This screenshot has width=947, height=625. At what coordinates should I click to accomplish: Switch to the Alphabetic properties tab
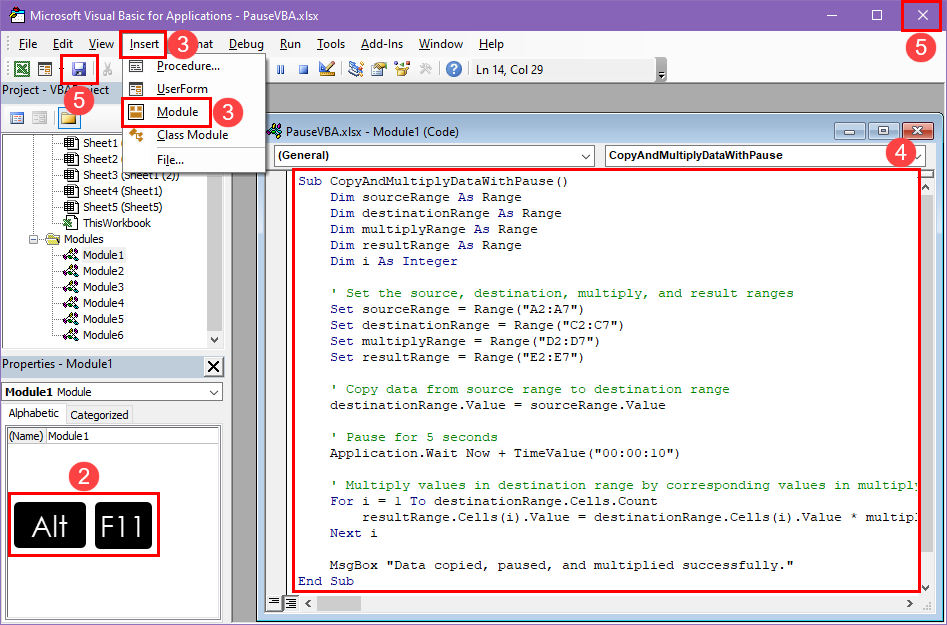(34, 414)
